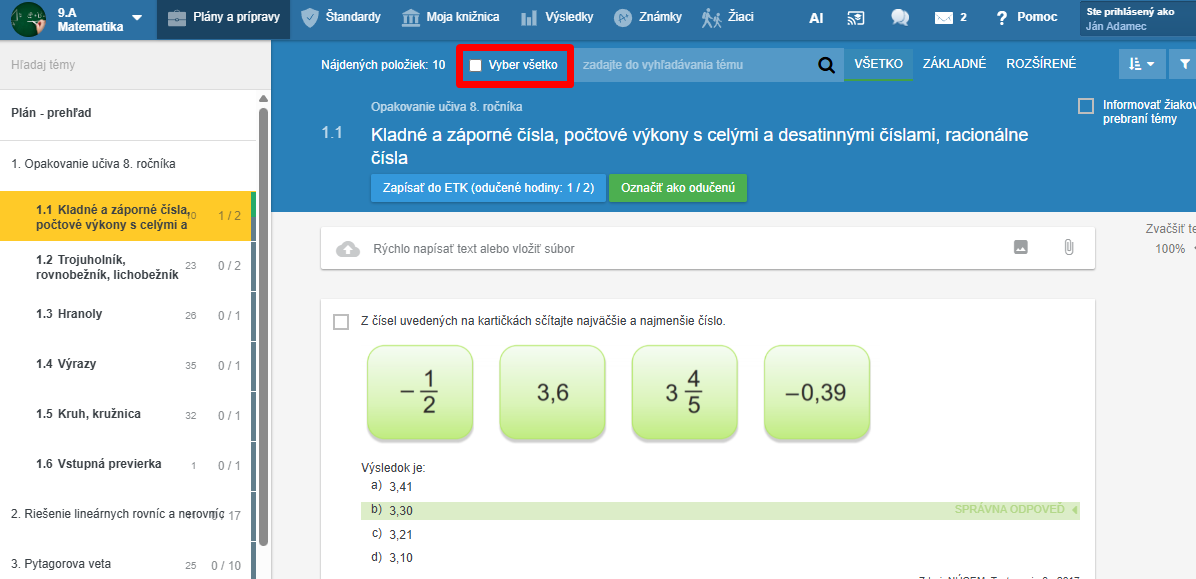
Task: Select topic 1.6 Vstupná previerka
Action: pos(127,465)
